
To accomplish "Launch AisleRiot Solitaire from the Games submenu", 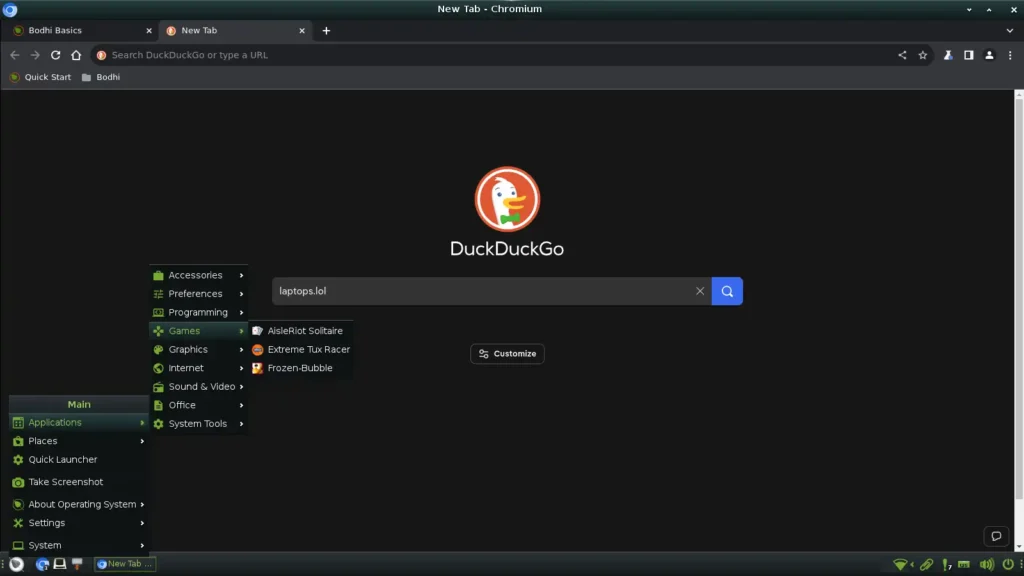I will click(303, 330).
